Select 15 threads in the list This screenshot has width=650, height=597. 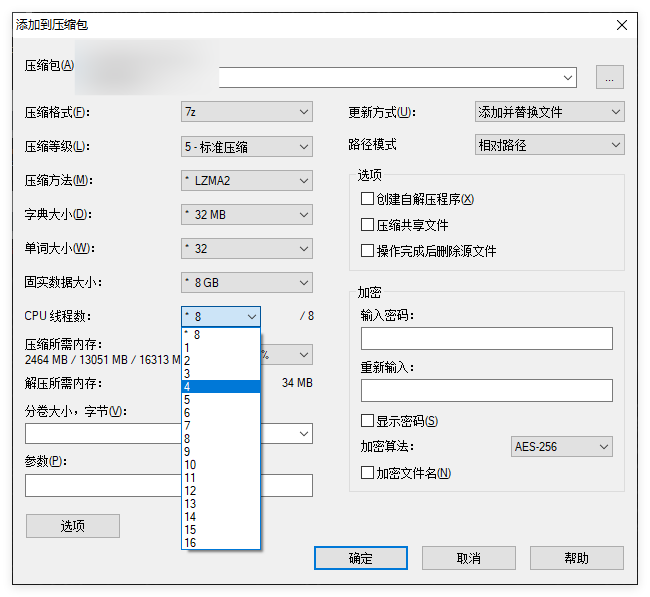click(x=221, y=529)
